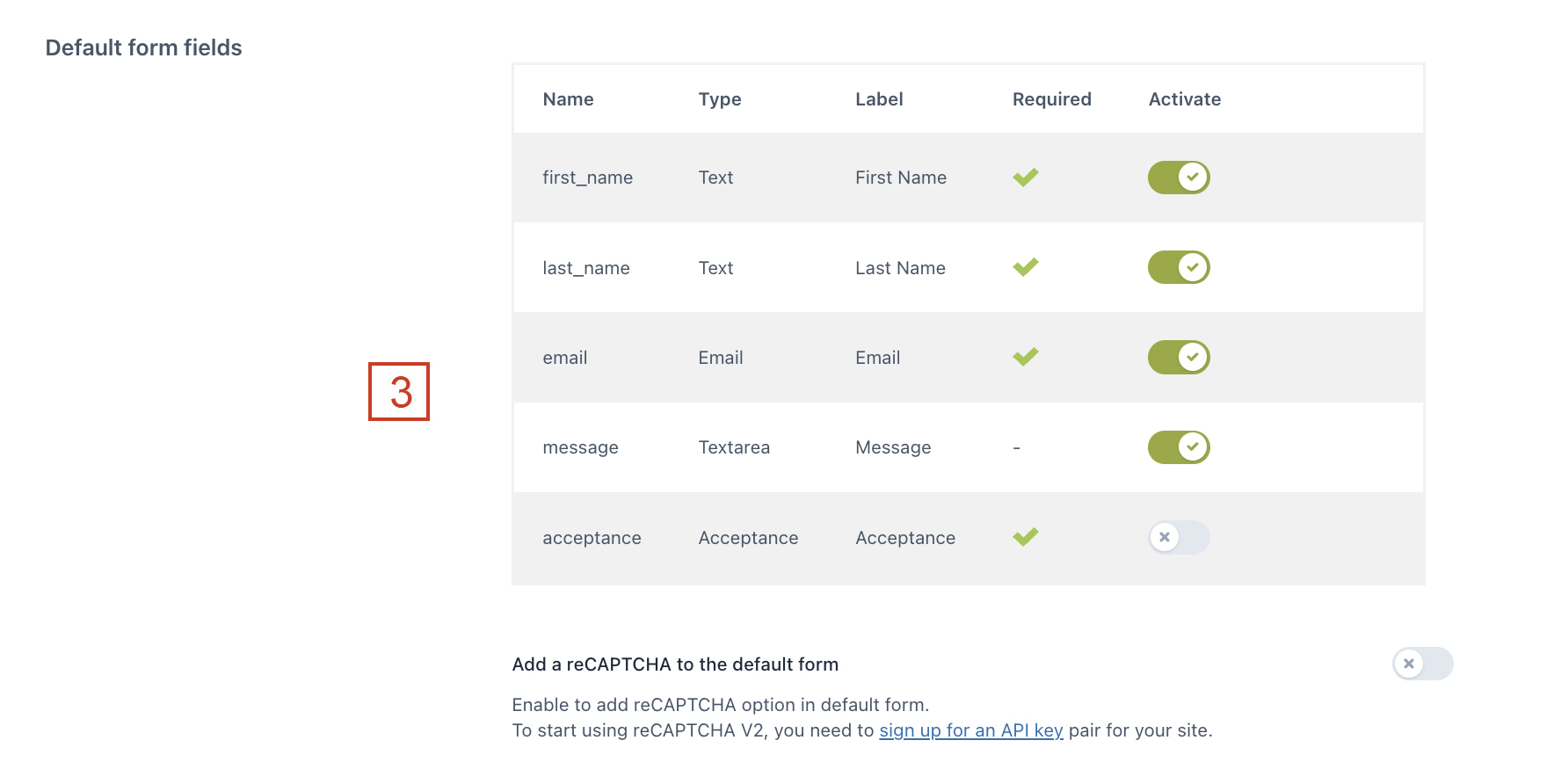Click the dash in message required column
Image resolution: width=1554 pixels, height=784 pixels.
click(x=1017, y=448)
